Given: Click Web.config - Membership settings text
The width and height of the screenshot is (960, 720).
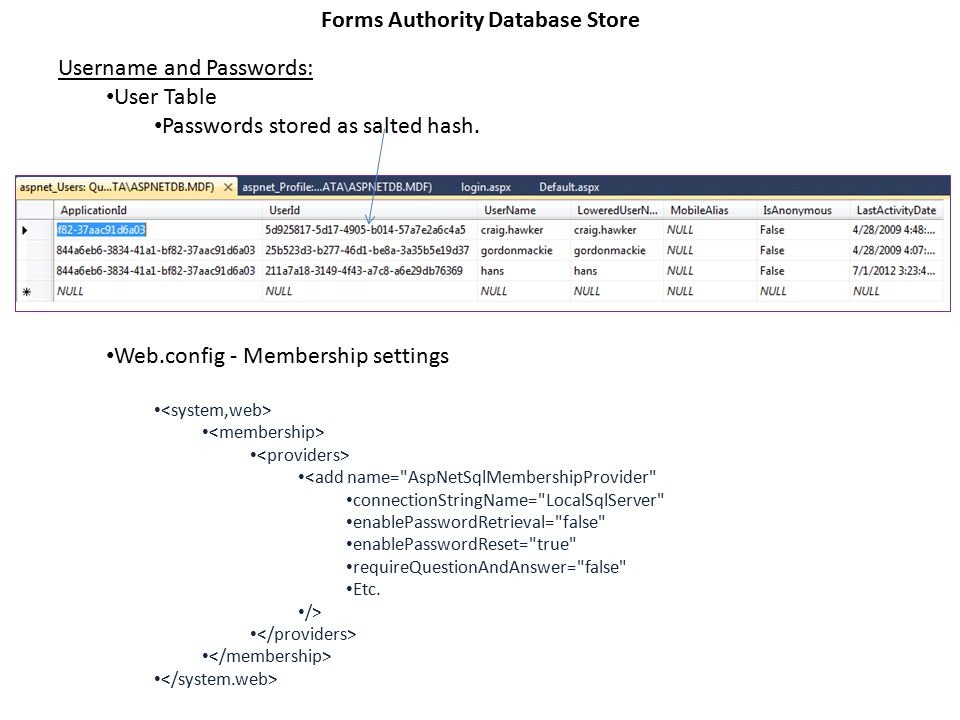Looking at the screenshot, I should (277, 356).
